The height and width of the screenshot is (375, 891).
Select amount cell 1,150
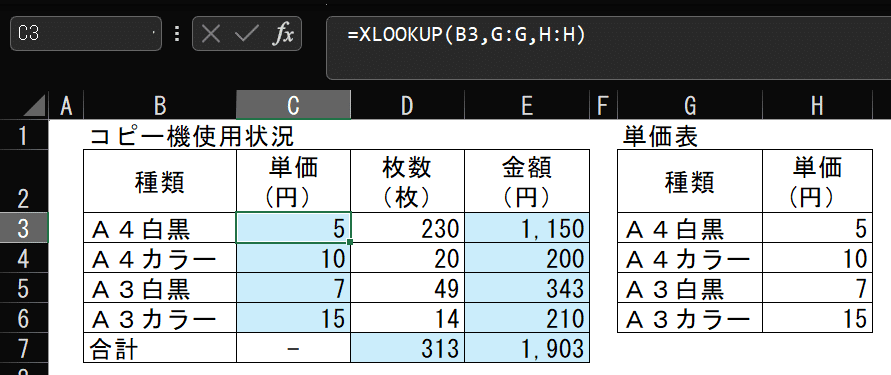click(x=527, y=228)
